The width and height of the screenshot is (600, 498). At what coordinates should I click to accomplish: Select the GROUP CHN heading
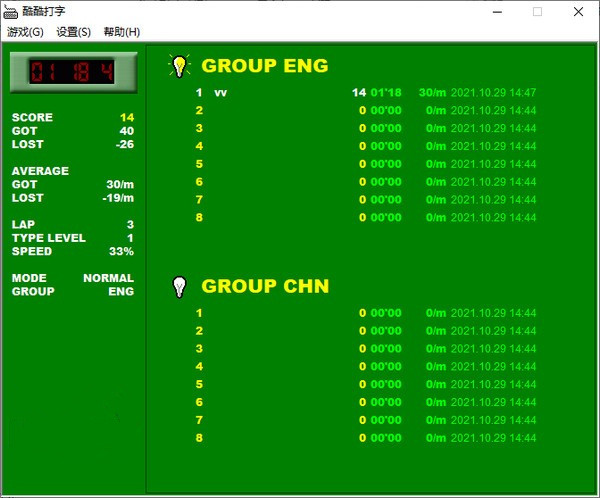pyautogui.click(x=265, y=286)
